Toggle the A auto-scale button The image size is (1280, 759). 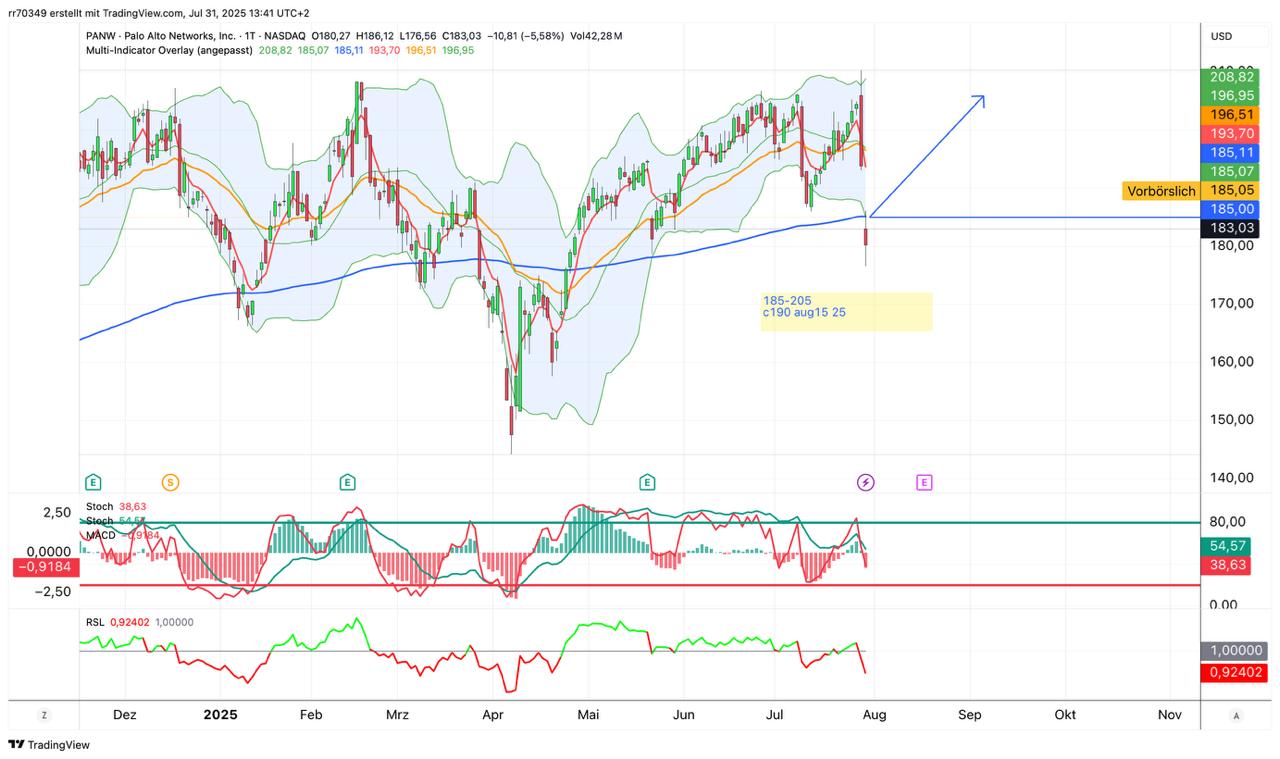click(1237, 715)
